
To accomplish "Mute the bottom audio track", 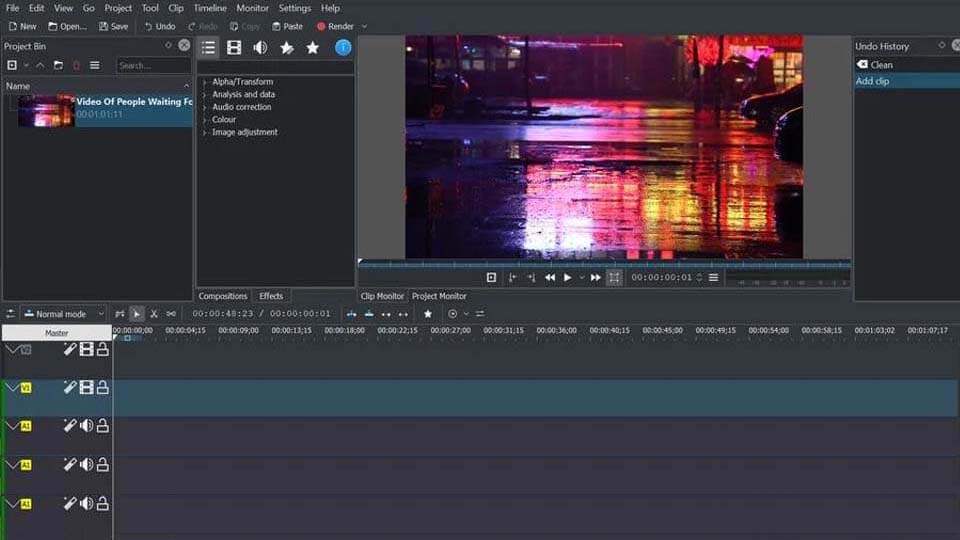I will pos(86,503).
